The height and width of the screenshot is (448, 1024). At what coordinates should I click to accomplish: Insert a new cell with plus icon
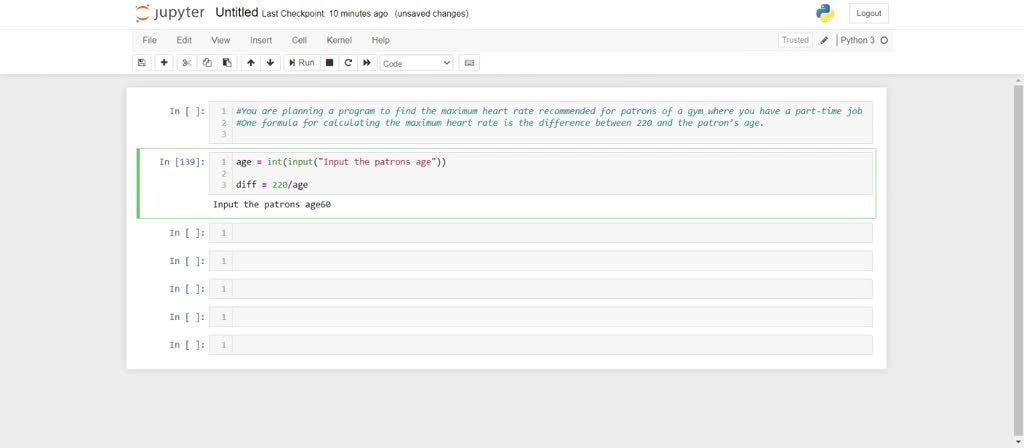coord(164,63)
